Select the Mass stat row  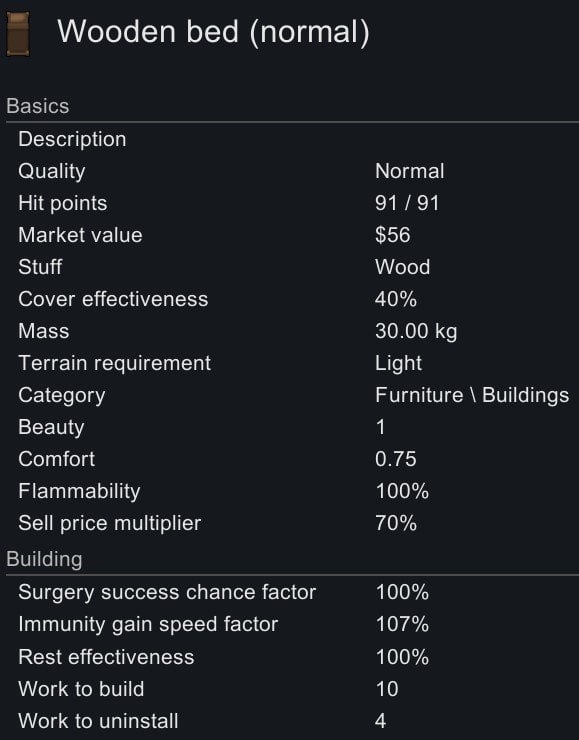coord(293,331)
